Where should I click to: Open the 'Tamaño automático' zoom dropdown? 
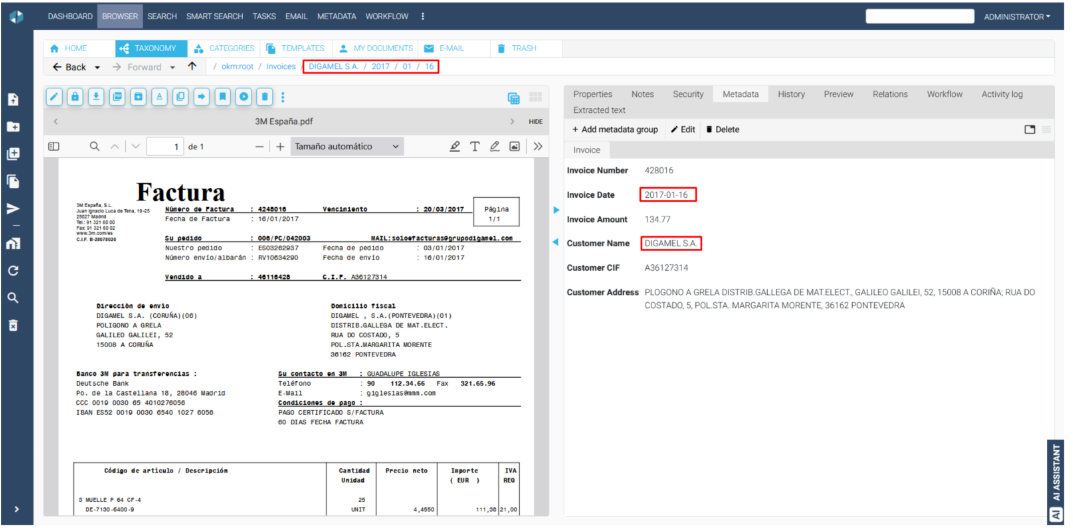coord(347,147)
